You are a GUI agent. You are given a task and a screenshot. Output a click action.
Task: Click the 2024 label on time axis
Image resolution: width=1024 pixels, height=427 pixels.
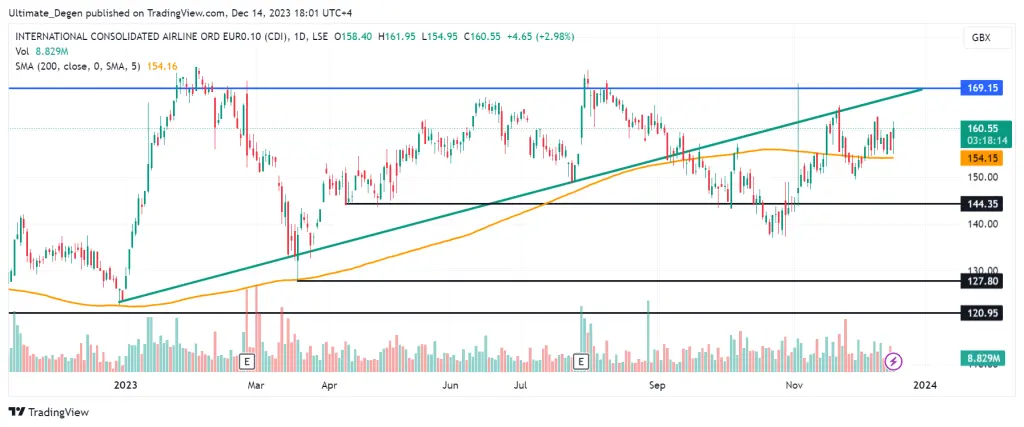click(x=925, y=386)
